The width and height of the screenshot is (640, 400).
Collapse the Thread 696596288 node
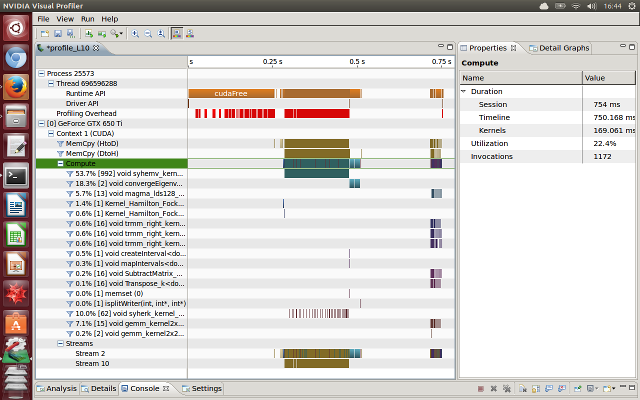51,83
